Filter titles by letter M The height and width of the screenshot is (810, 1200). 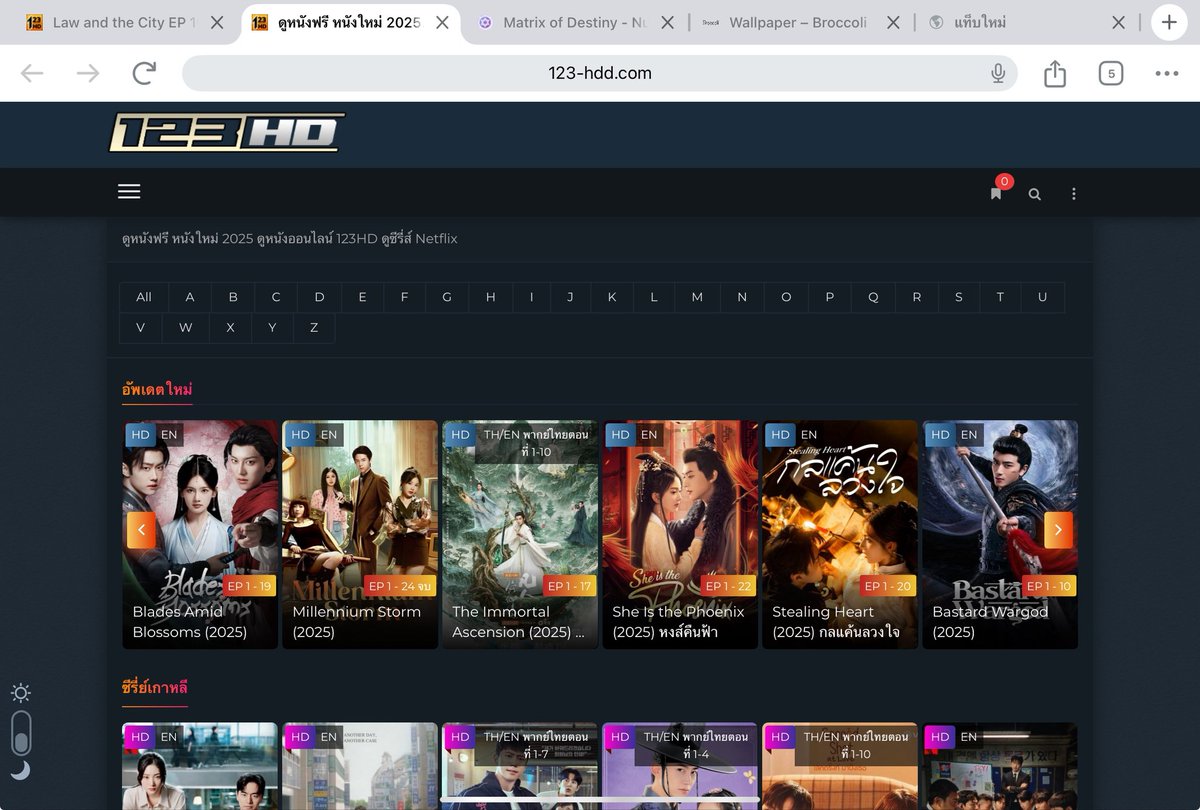(697, 297)
